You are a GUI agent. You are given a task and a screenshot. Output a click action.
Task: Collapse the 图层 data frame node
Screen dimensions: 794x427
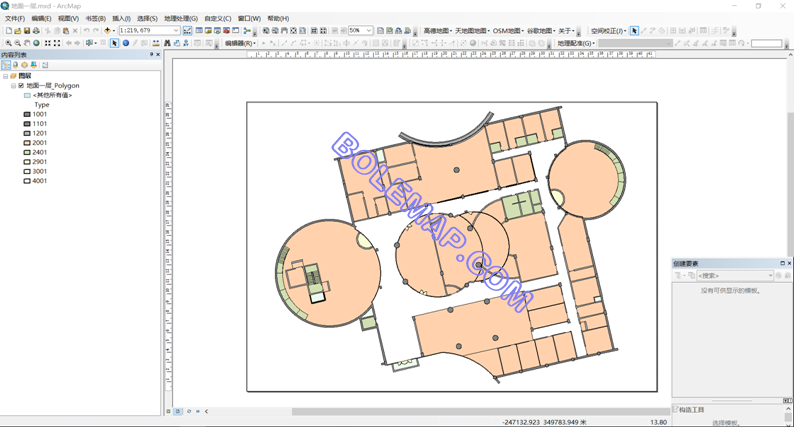pyautogui.click(x=6, y=76)
